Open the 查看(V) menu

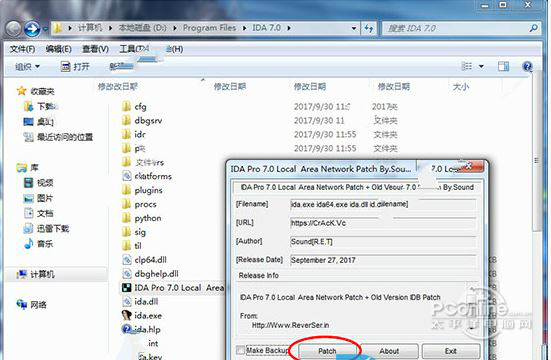pyautogui.click(x=95, y=49)
